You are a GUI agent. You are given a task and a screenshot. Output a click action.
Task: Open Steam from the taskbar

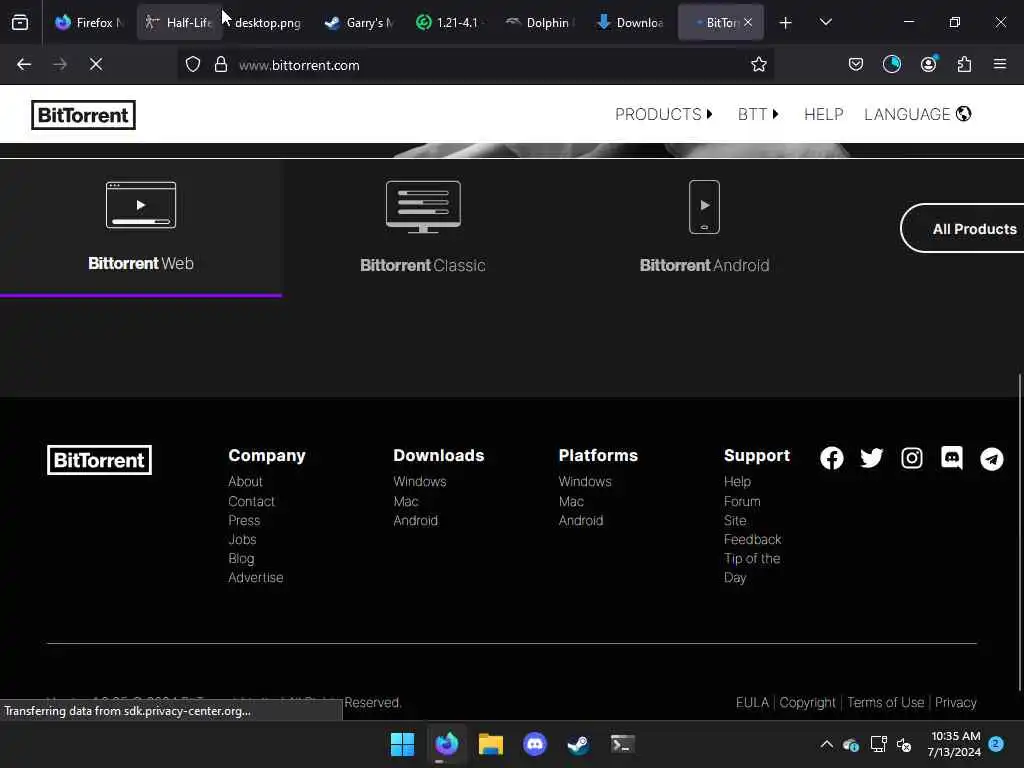click(579, 744)
